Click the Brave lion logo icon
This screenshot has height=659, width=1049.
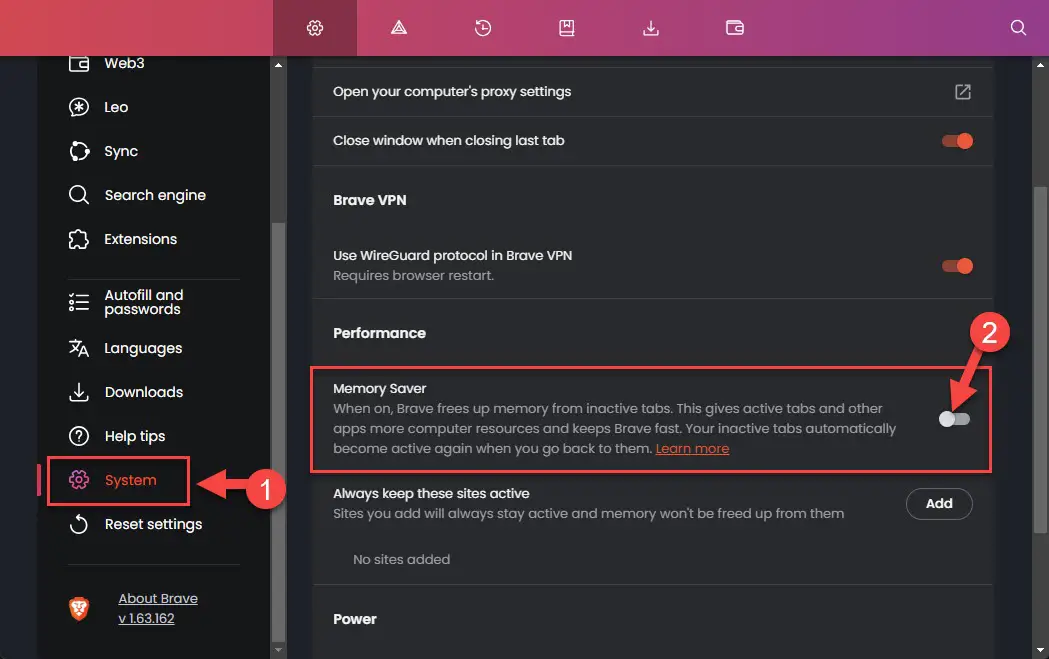[x=79, y=608]
